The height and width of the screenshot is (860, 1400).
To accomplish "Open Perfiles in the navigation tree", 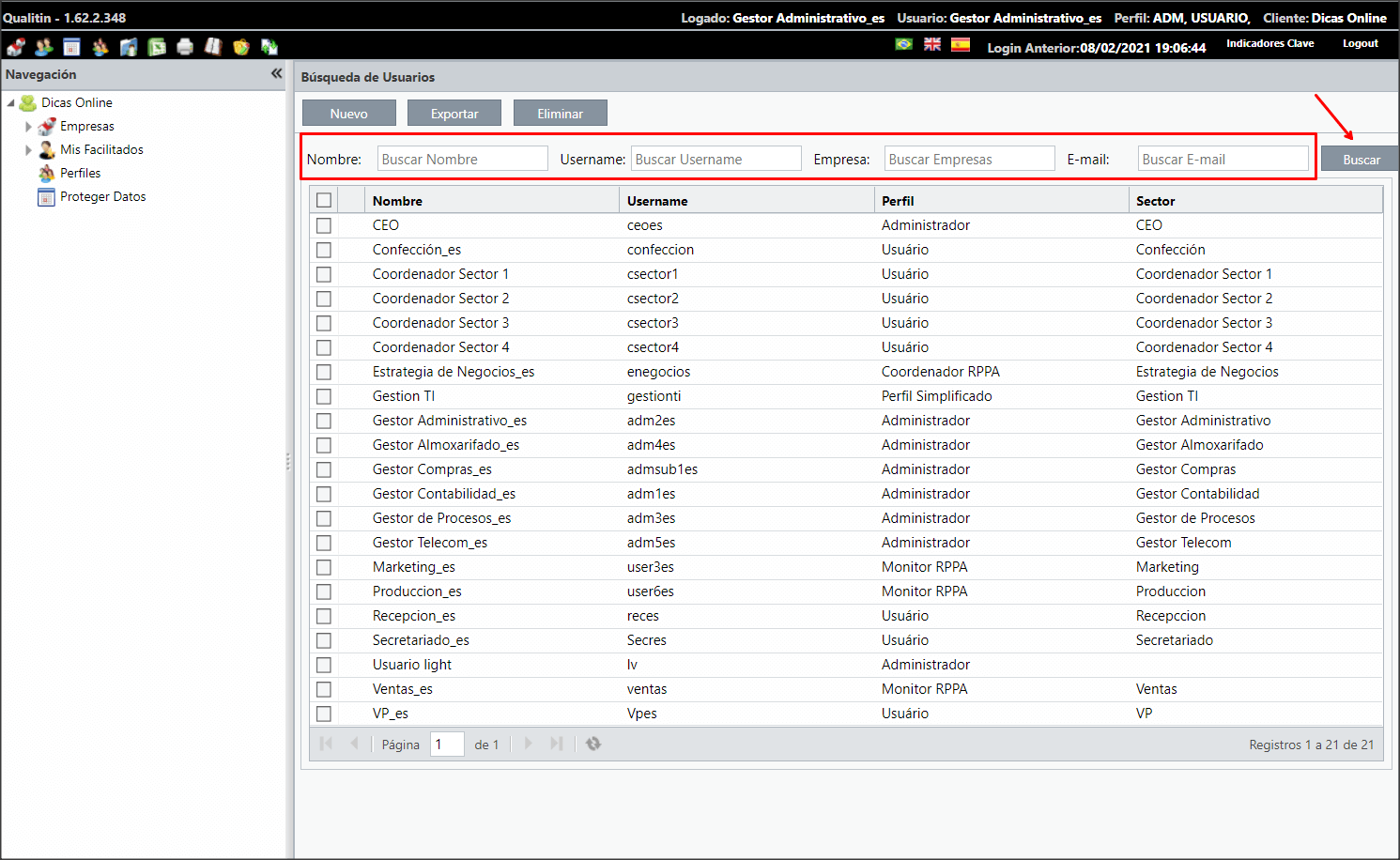I will pos(80,173).
